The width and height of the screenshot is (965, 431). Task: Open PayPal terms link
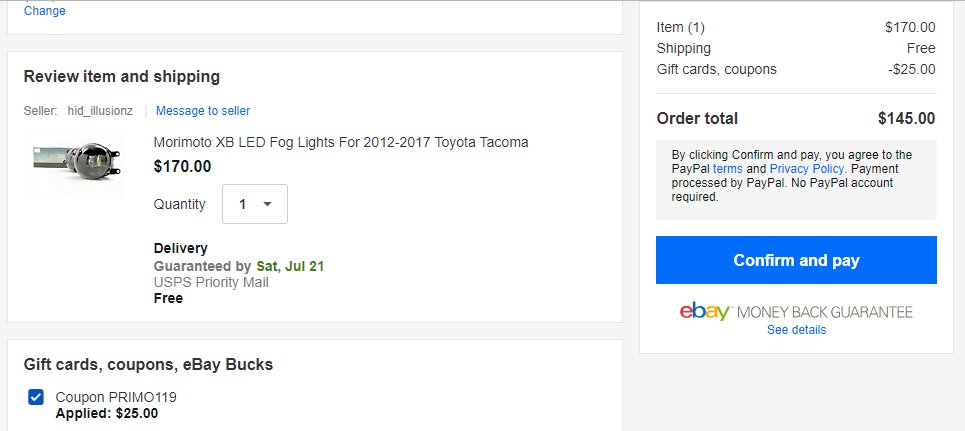[727, 169]
